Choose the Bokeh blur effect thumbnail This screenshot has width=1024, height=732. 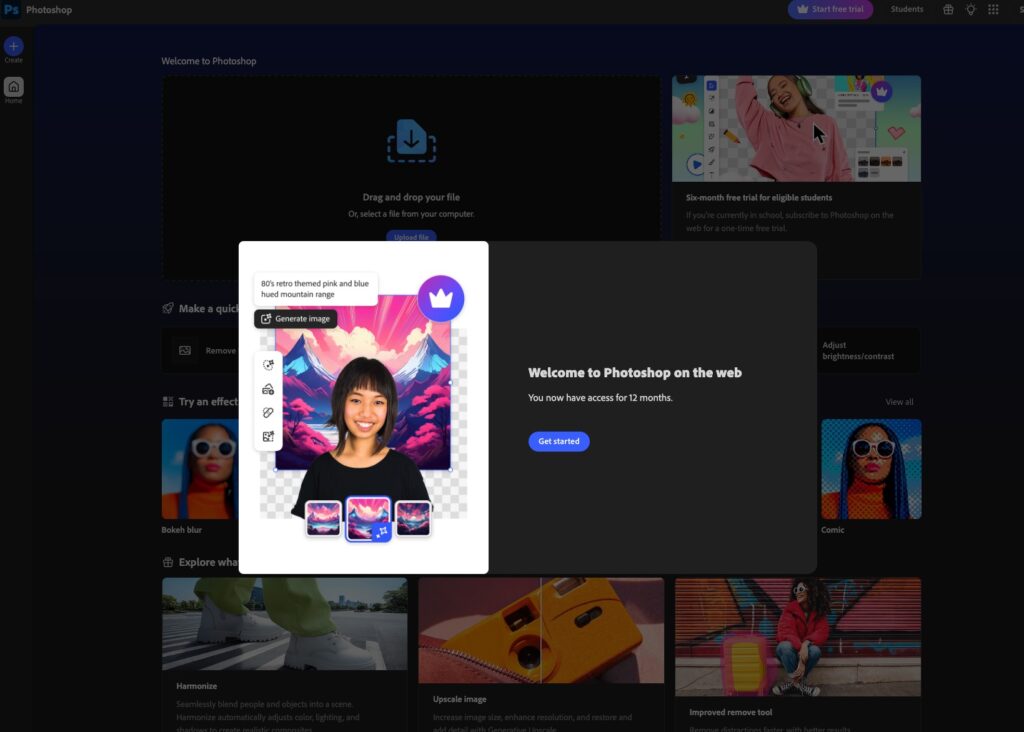200,469
